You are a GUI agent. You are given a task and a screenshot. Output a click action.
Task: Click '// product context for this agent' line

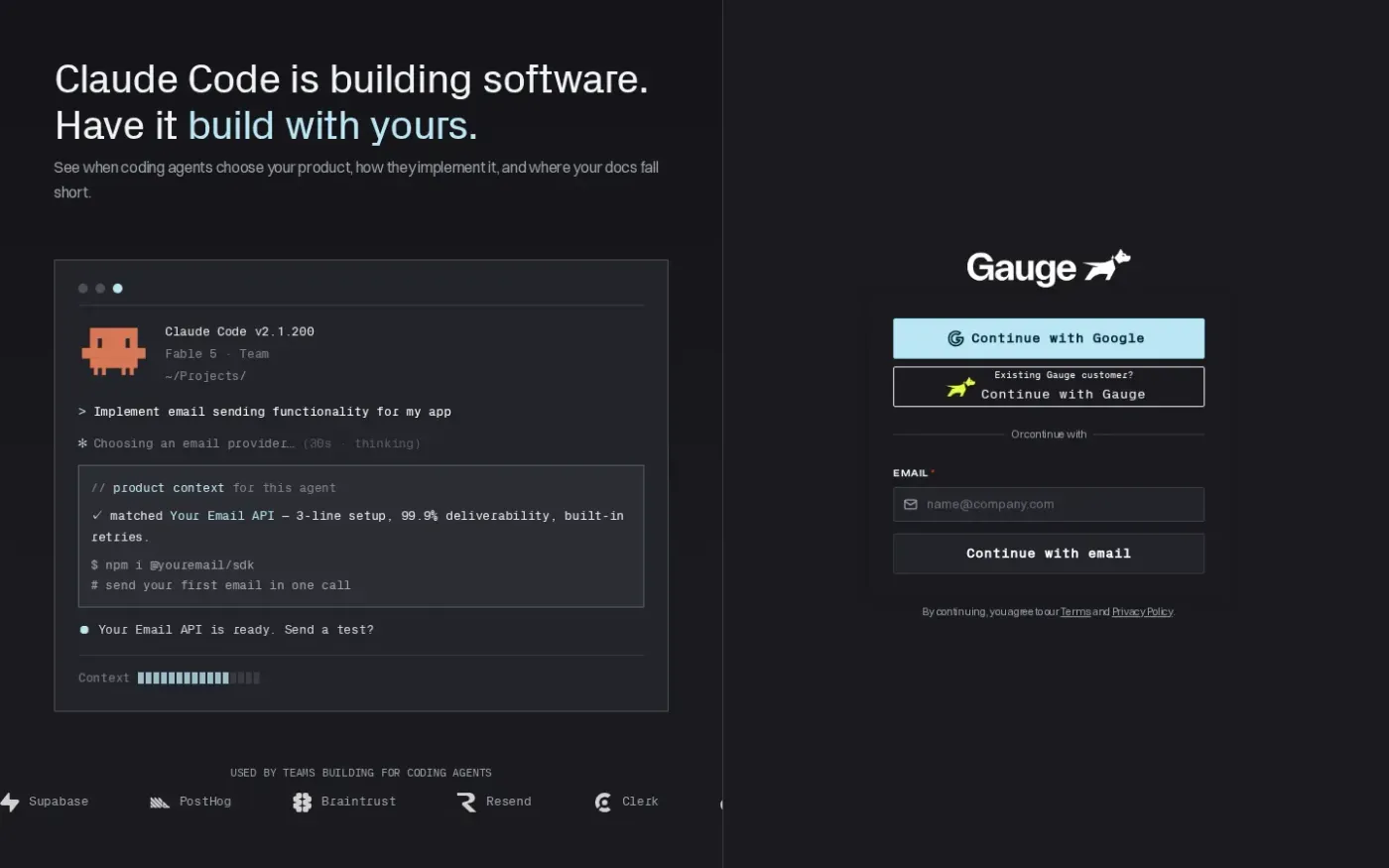tap(213, 488)
